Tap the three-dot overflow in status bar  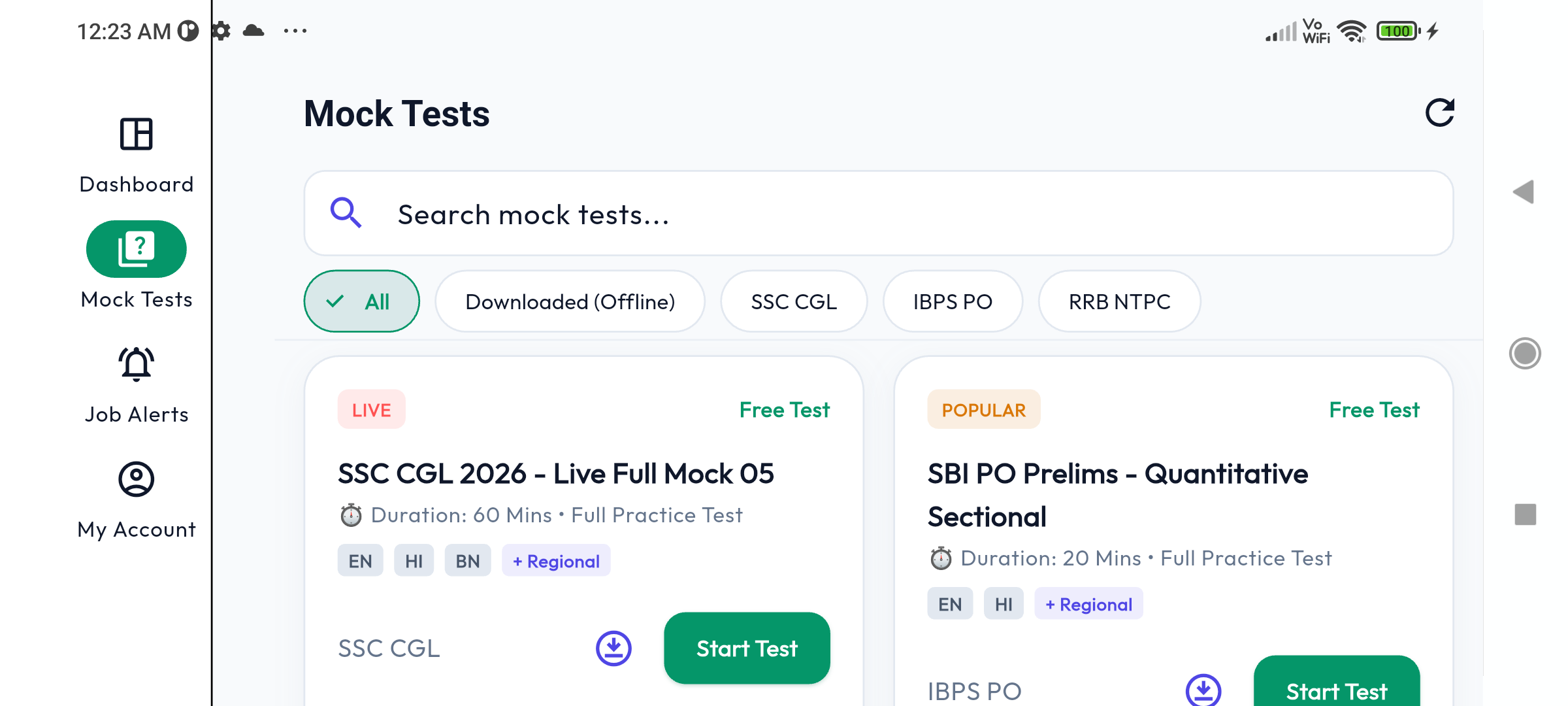tap(295, 31)
